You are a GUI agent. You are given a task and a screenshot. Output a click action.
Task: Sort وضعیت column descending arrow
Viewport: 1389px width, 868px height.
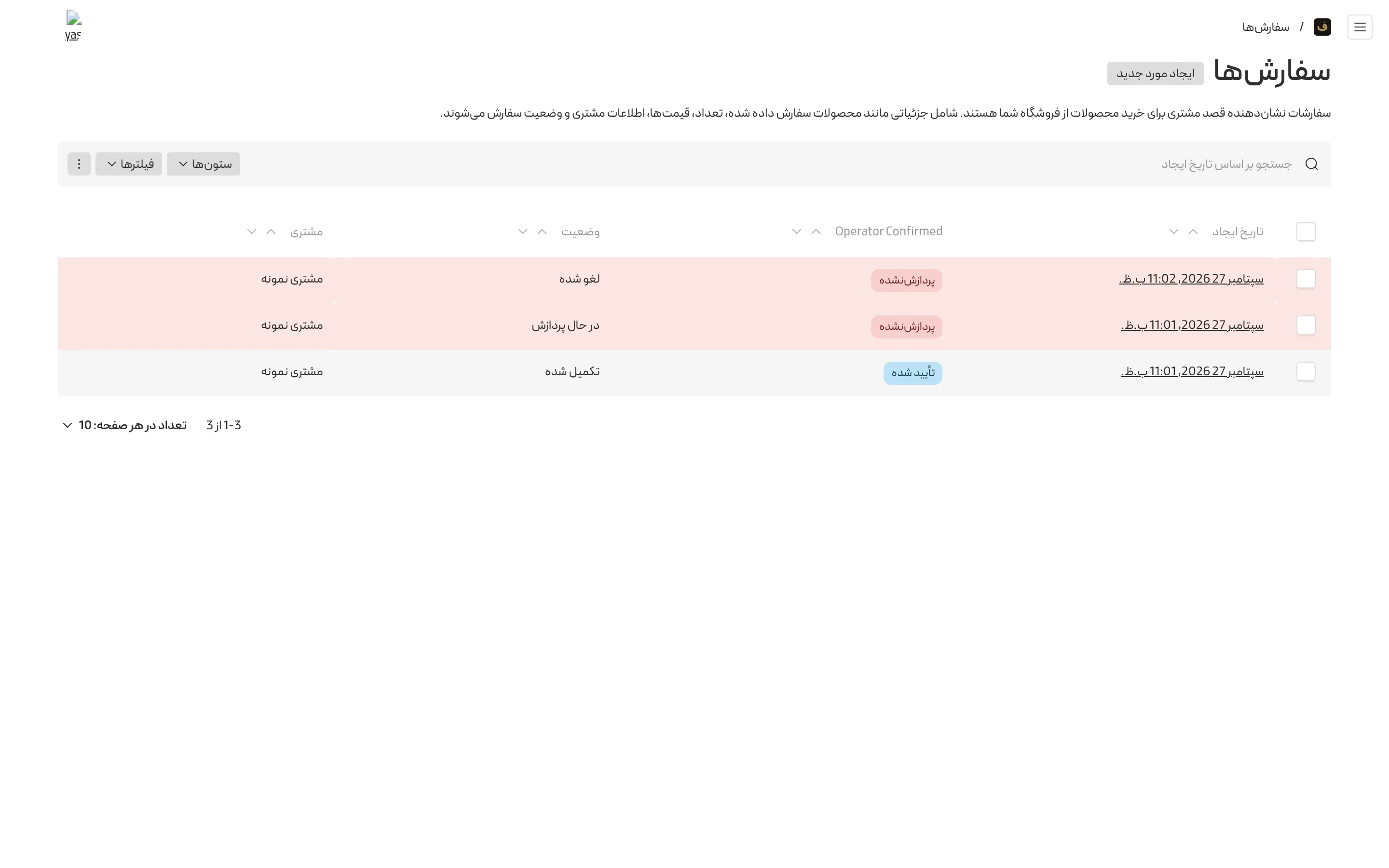point(522,231)
